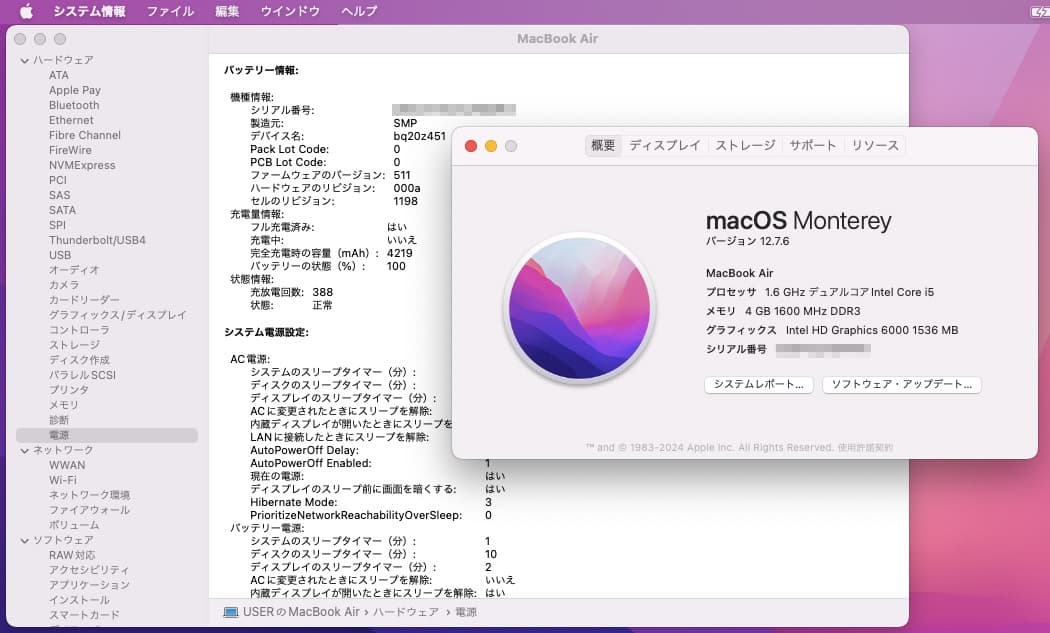Select Bluetooth in the sidebar
The image size is (1050, 633).
coord(74,104)
